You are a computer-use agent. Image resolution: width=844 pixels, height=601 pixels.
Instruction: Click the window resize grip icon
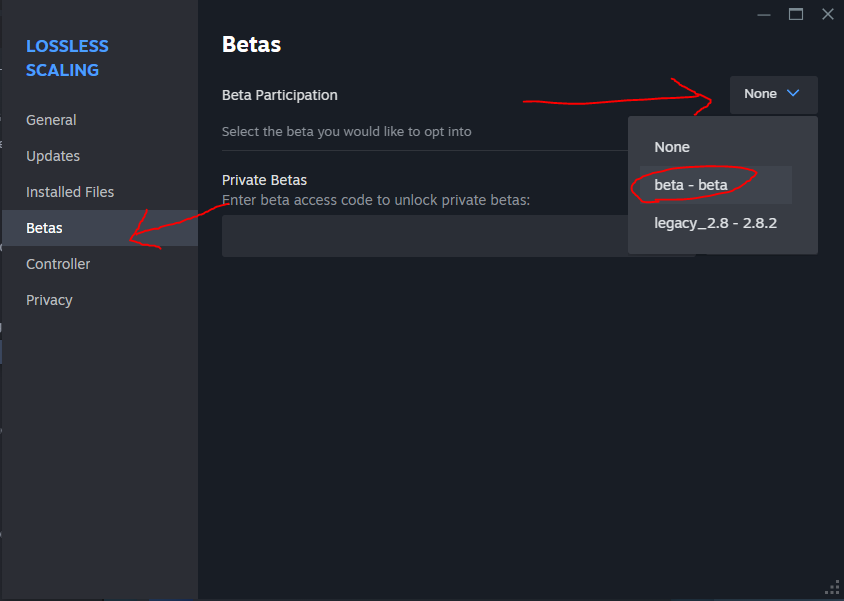[x=831, y=588]
